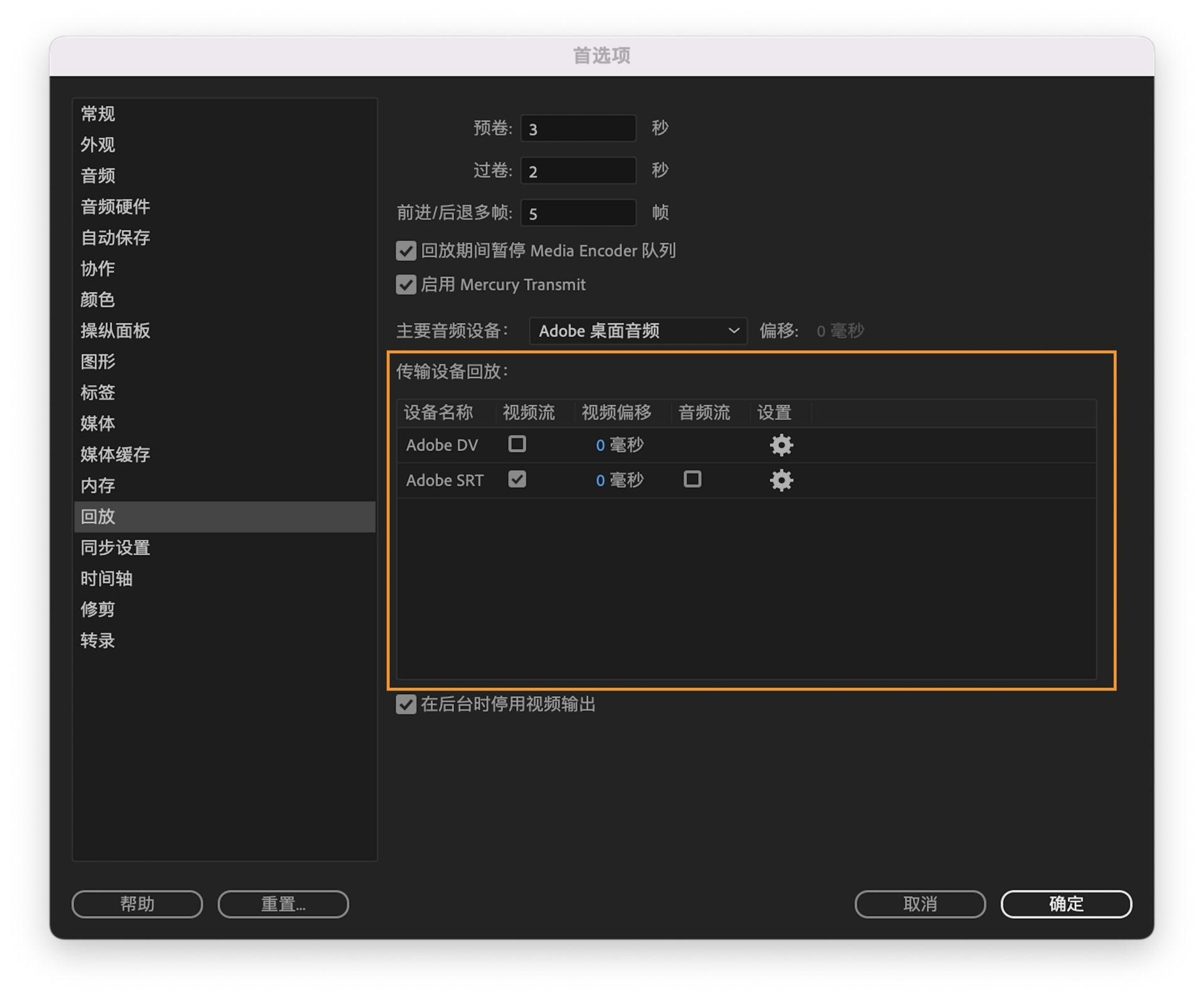This screenshot has width=1204, height=999.
Task: Disable 回放期间暂停 Media Encoder 队列
Action: point(405,251)
